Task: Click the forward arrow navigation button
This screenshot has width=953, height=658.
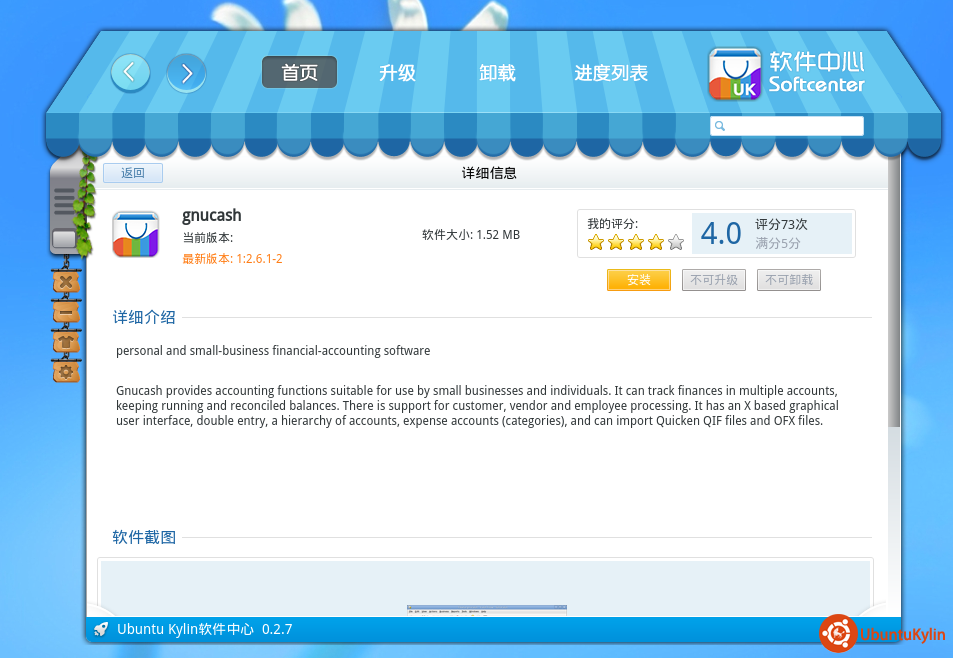Action: coord(186,73)
